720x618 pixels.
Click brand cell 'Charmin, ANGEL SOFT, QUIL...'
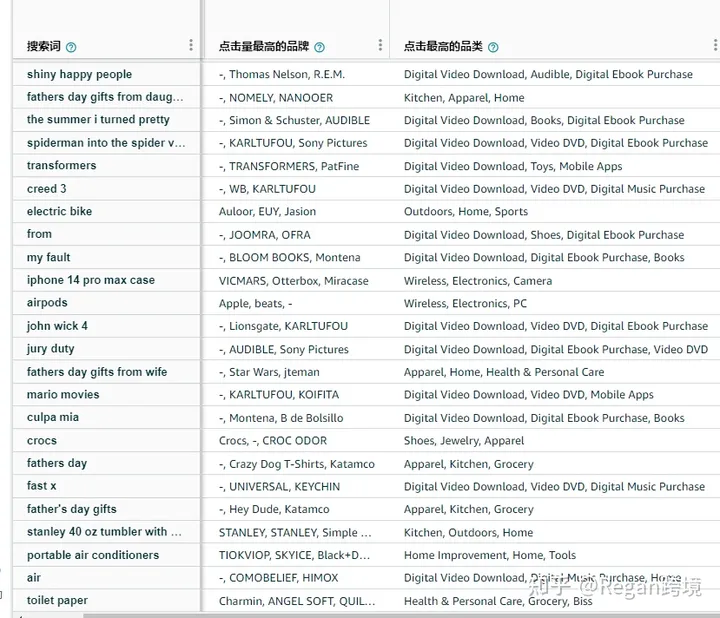pos(297,601)
